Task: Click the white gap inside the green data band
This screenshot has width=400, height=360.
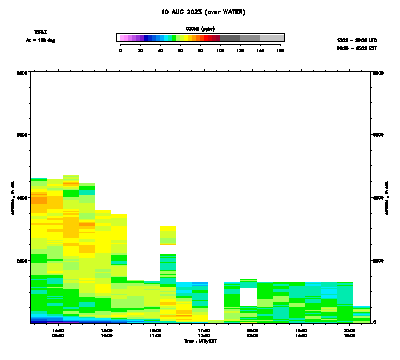Action: click(x=248, y=297)
